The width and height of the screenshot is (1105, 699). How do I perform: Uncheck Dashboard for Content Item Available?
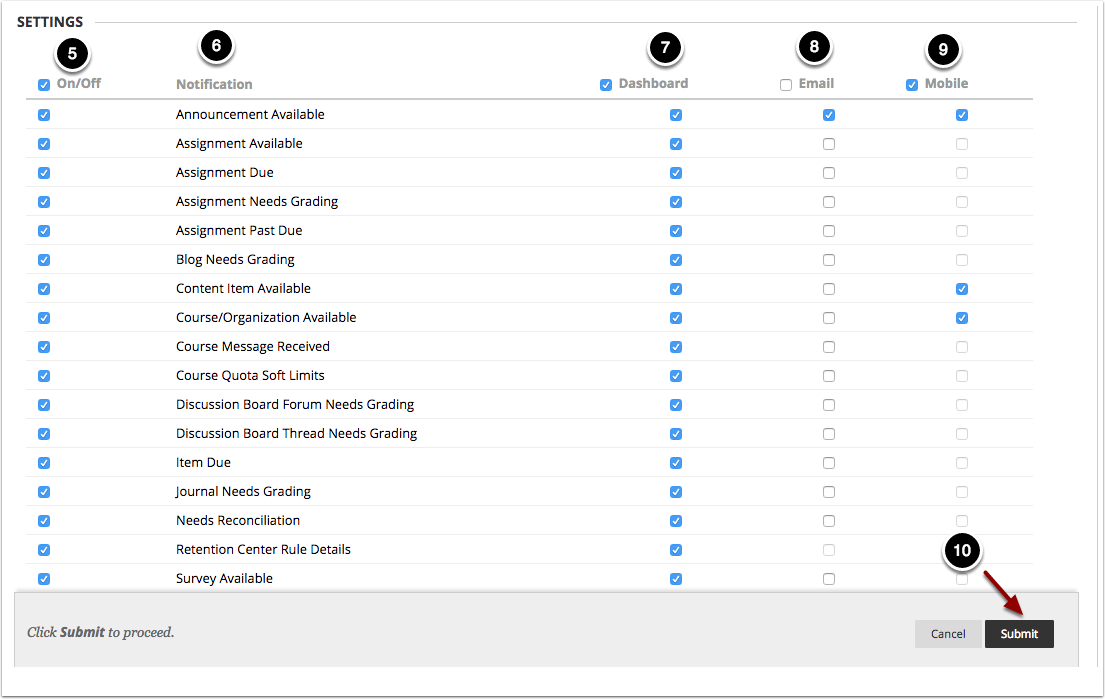click(x=676, y=289)
